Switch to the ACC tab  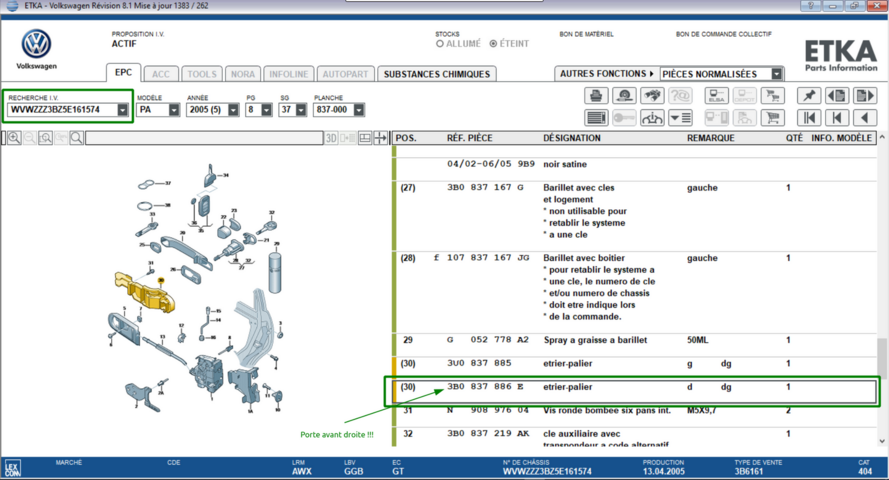(x=160, y=74)
